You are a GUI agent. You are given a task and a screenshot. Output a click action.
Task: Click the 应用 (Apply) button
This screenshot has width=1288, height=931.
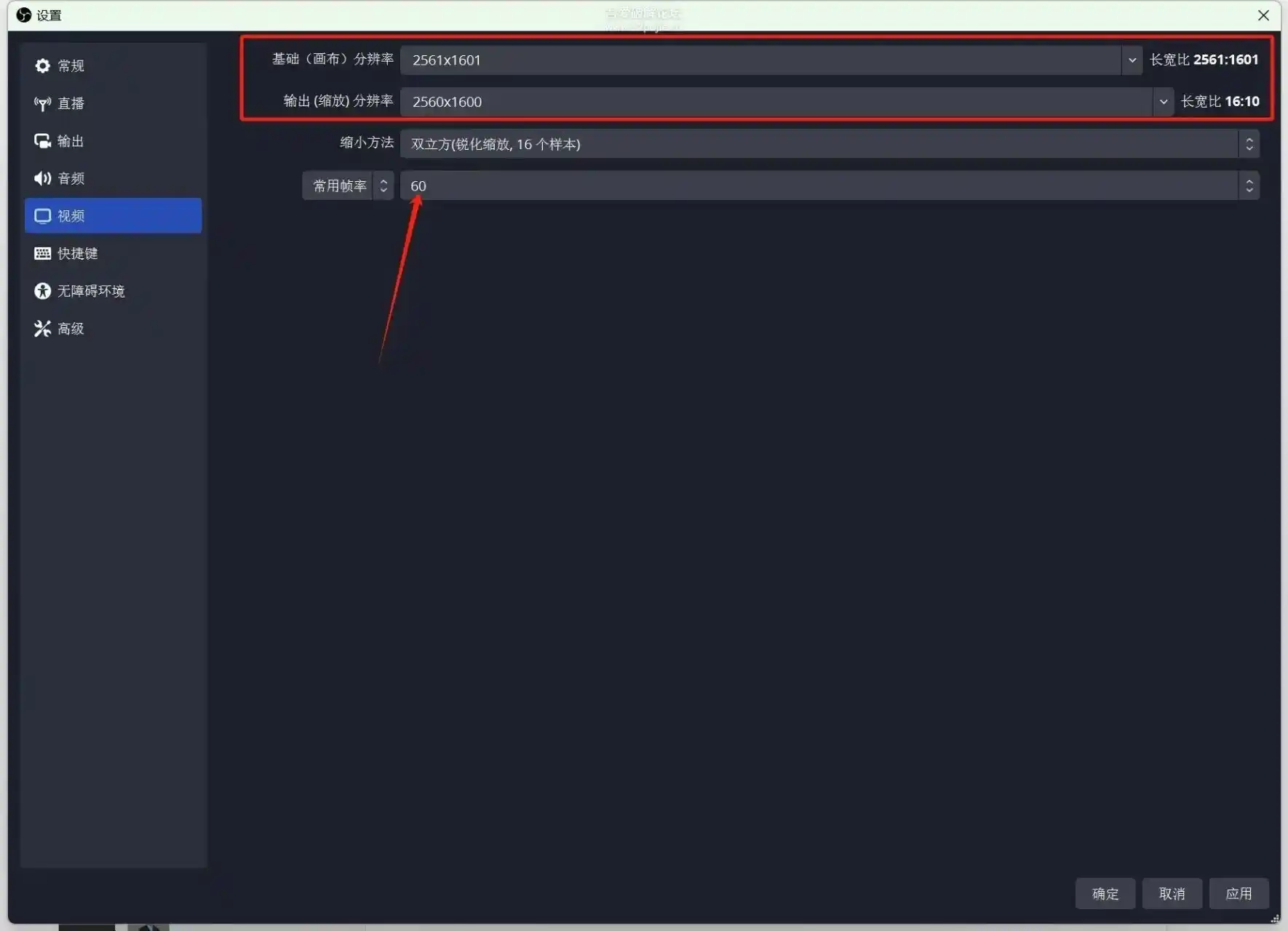[x=1237, y=893]
